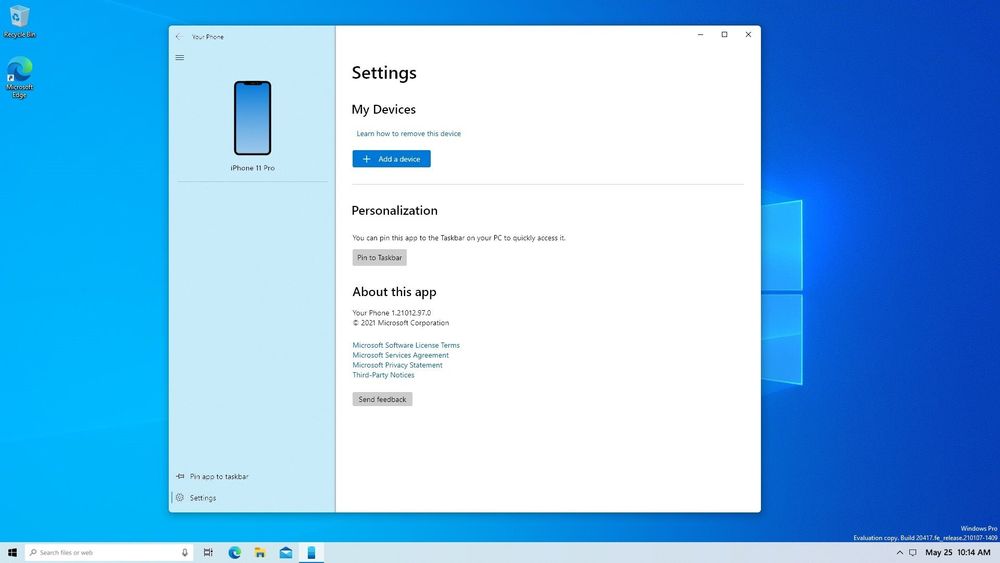The height and width of the screenshot is (563, 1000).
Task: Click the Settings gear in sidebar
Action: tap(180, 498)
